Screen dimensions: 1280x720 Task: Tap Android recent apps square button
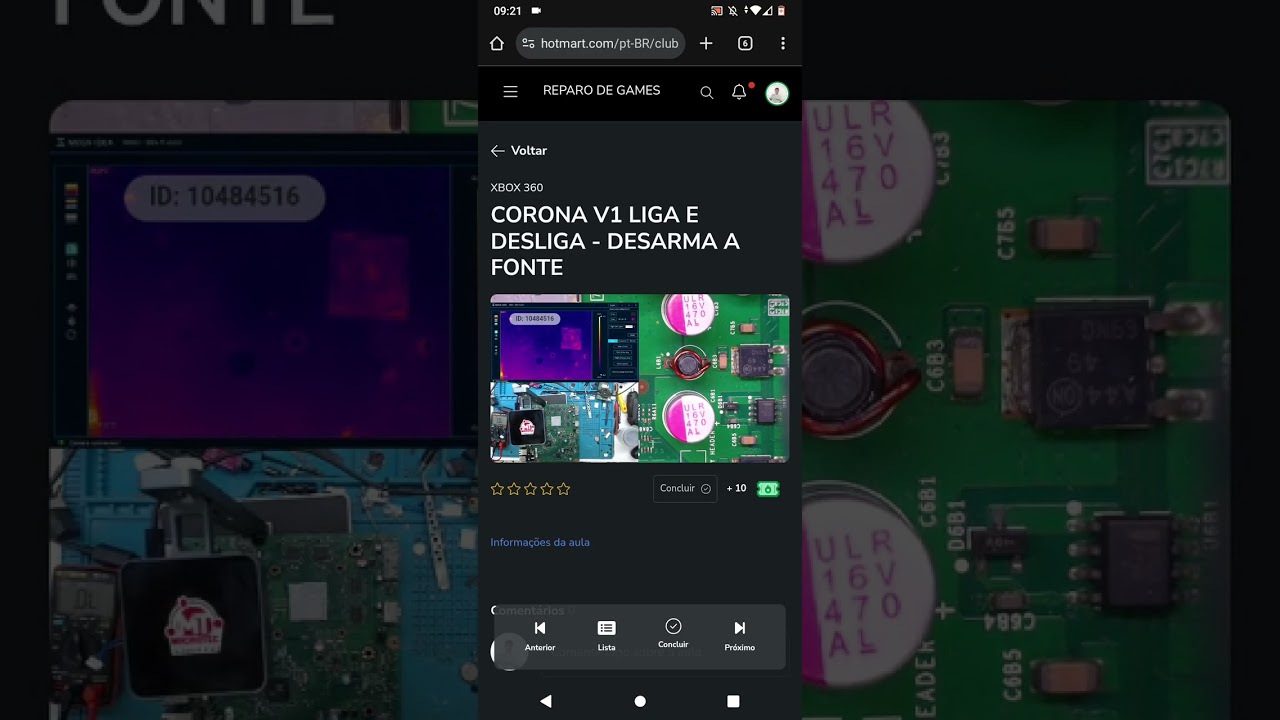[733, 701]
